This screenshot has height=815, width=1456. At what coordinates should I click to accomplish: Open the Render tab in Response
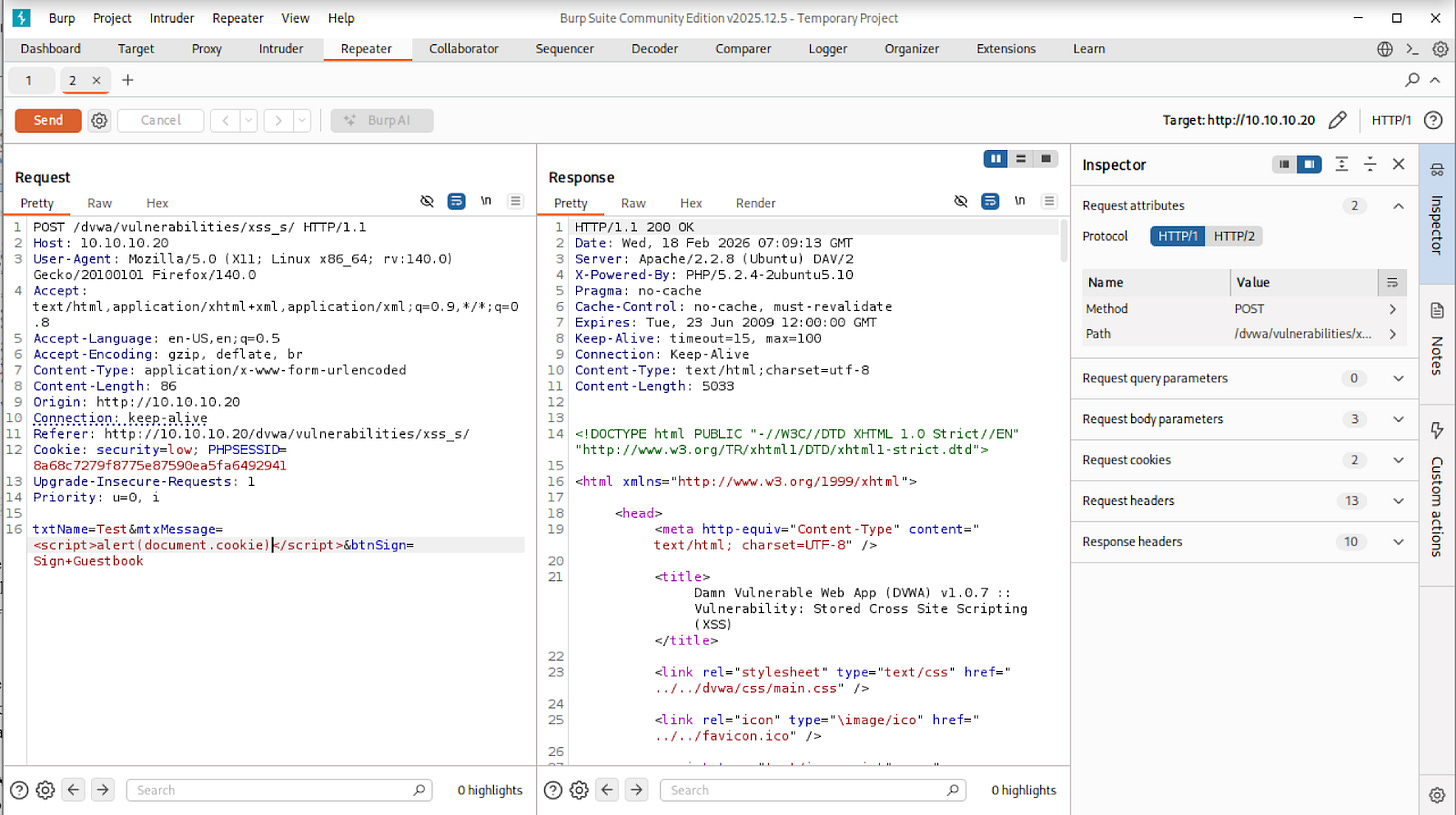click(x=755, y=203)
